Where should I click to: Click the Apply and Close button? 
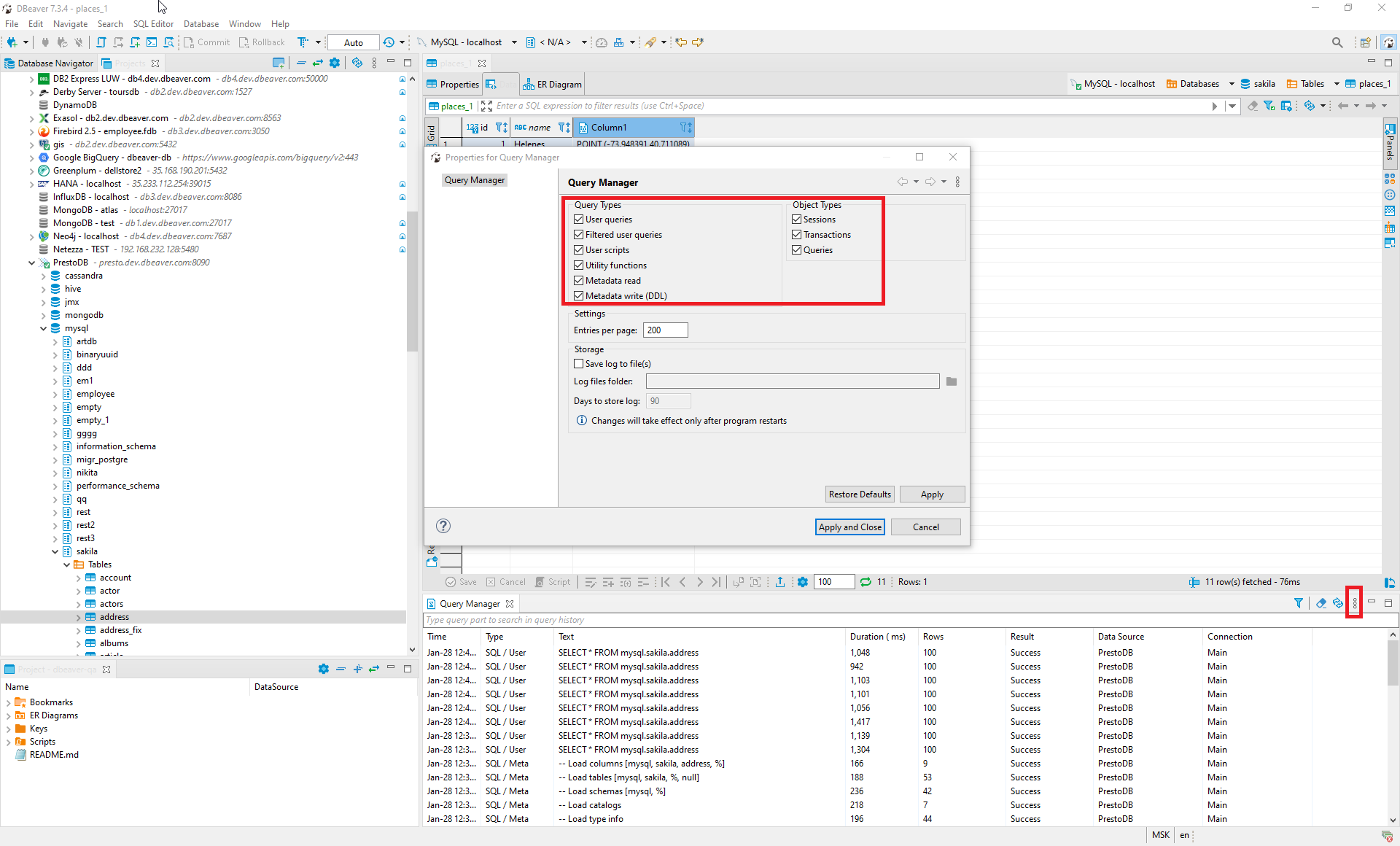849,527
